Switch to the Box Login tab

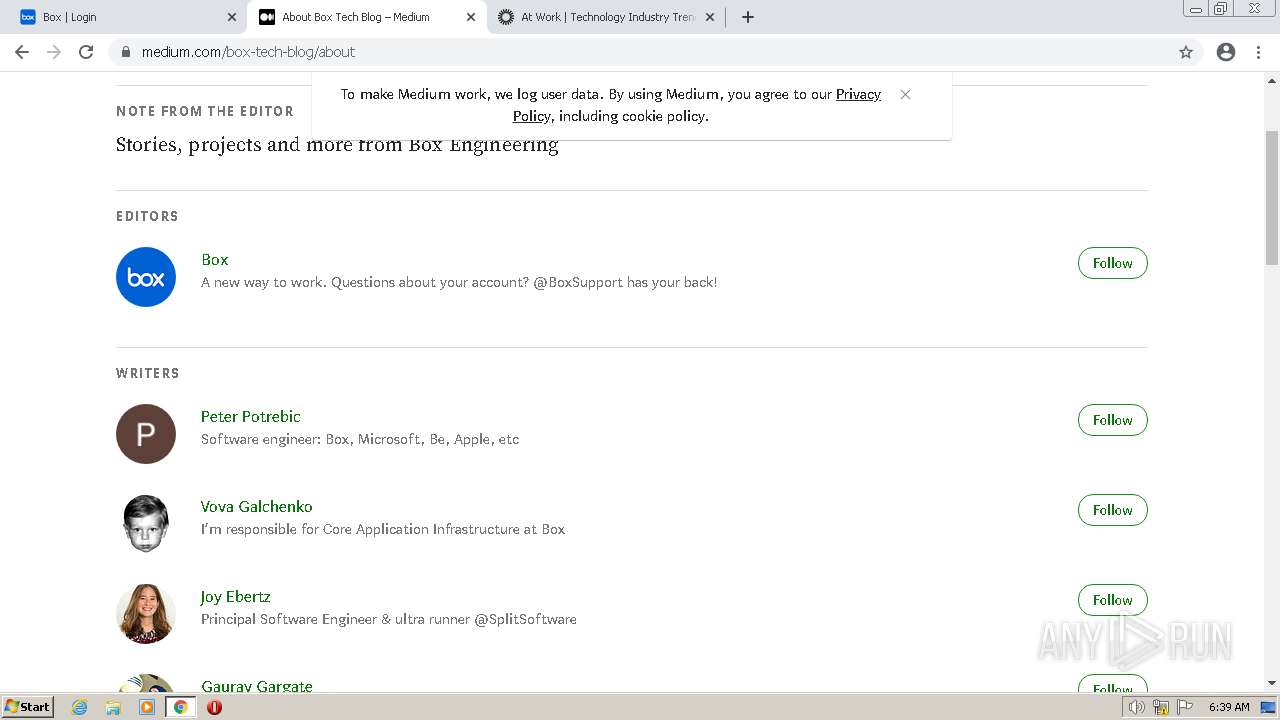point(128,17)
